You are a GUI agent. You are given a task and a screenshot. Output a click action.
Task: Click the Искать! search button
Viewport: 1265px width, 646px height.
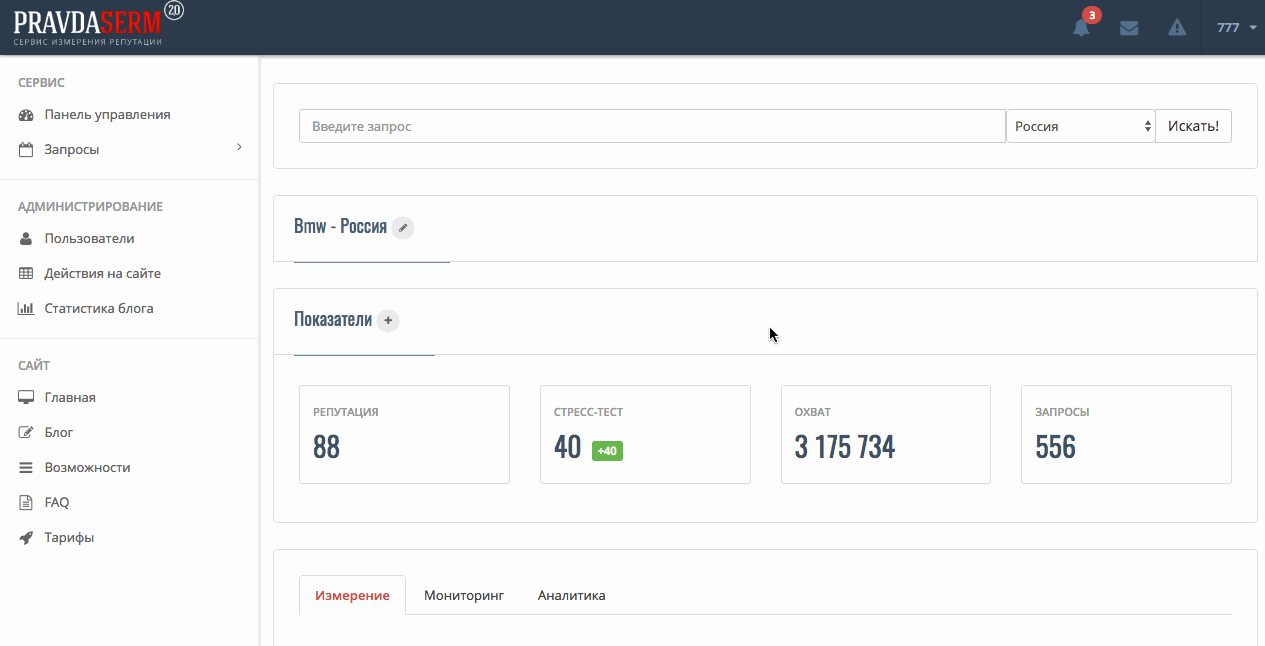(x=1194, y=126)
